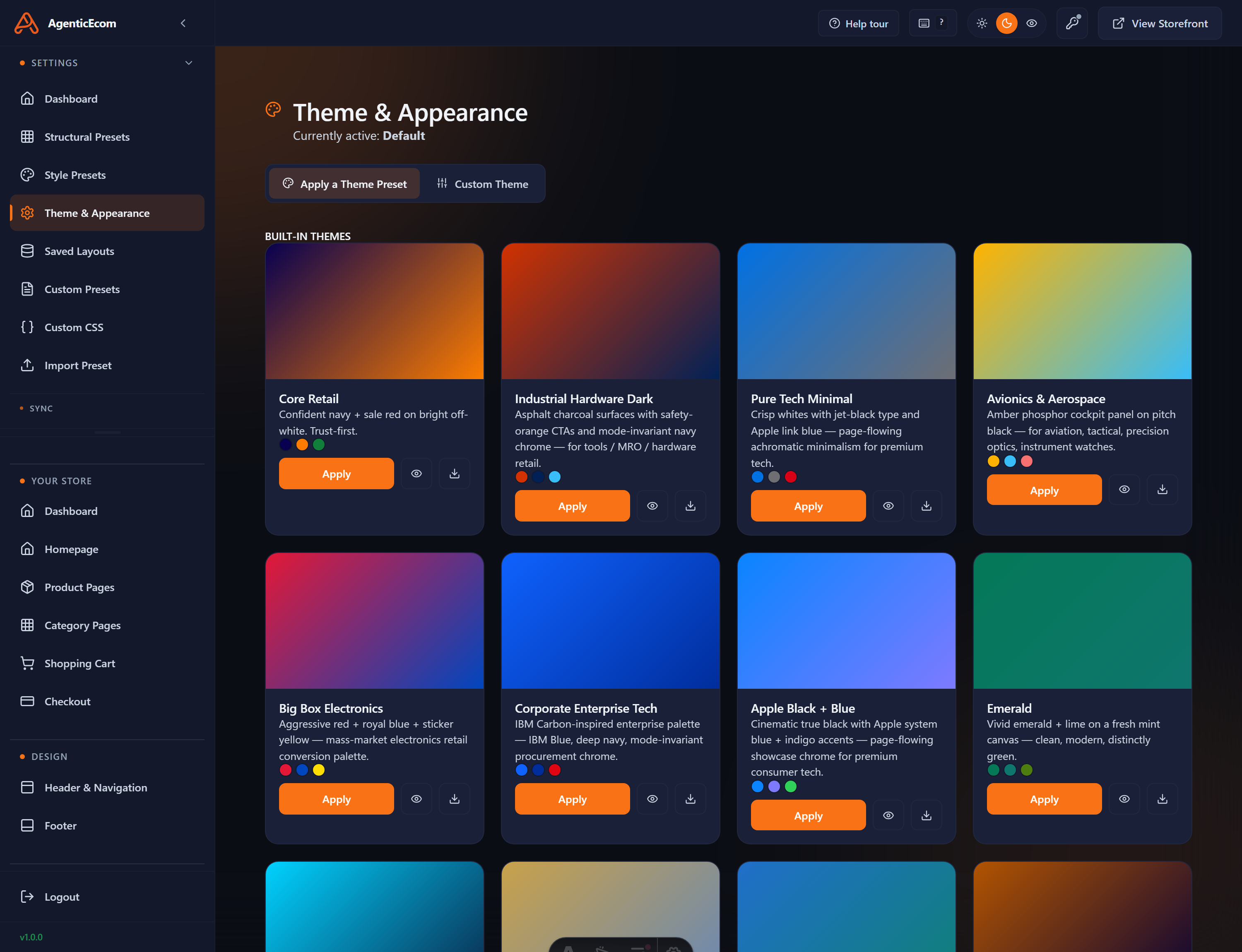Open Structural Presets
Image resolution: width=1242 pixels, height=952 pixels.
point(107,137)
